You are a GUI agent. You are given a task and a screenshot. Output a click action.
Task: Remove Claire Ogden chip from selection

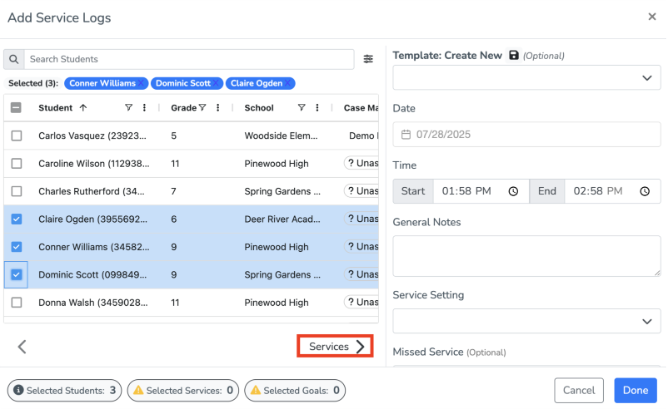(x=288, y=83)
